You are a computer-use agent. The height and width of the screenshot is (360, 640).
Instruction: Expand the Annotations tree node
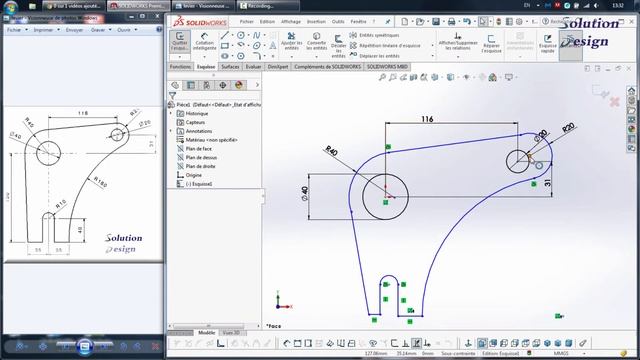click(x=171, y=131)
